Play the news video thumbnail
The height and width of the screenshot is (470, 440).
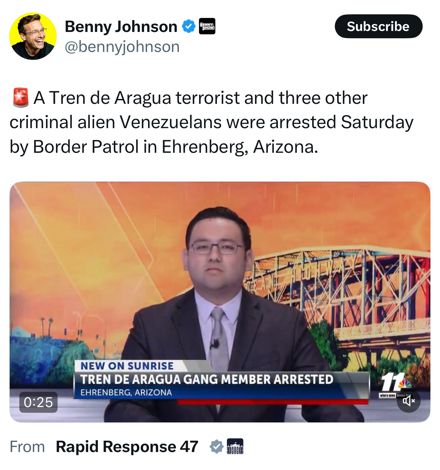pos(220,302)
